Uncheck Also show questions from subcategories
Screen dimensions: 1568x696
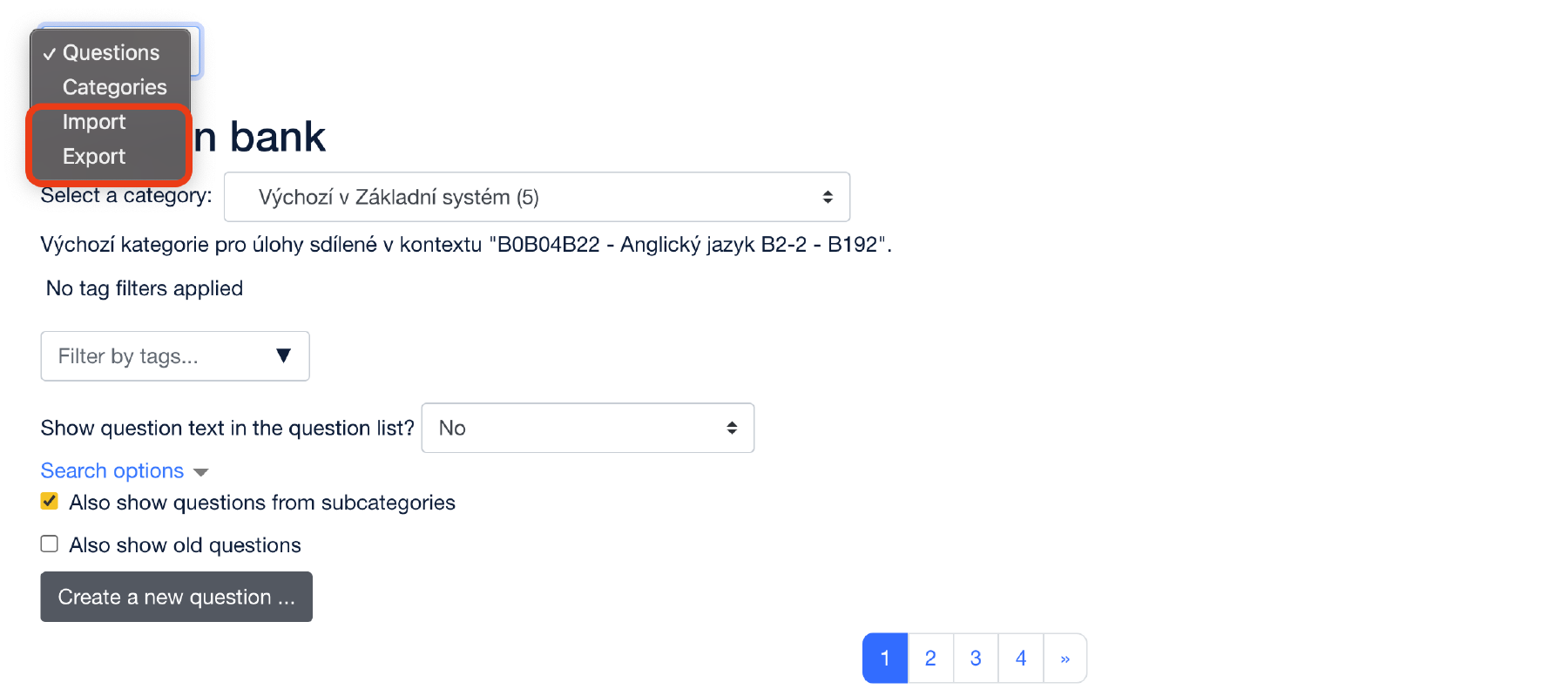tap(50, 502)
